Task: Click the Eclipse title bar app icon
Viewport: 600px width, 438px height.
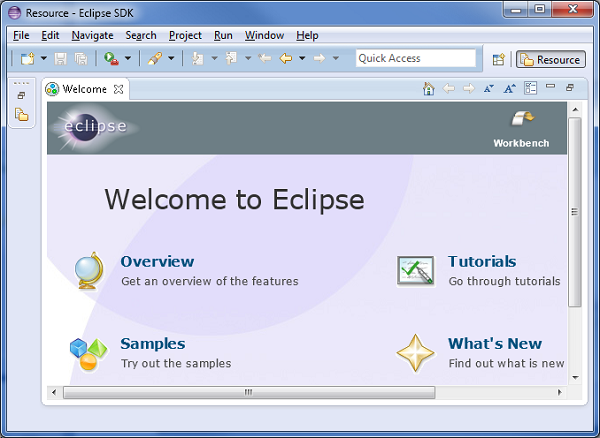Action: [x=15, y=13]
